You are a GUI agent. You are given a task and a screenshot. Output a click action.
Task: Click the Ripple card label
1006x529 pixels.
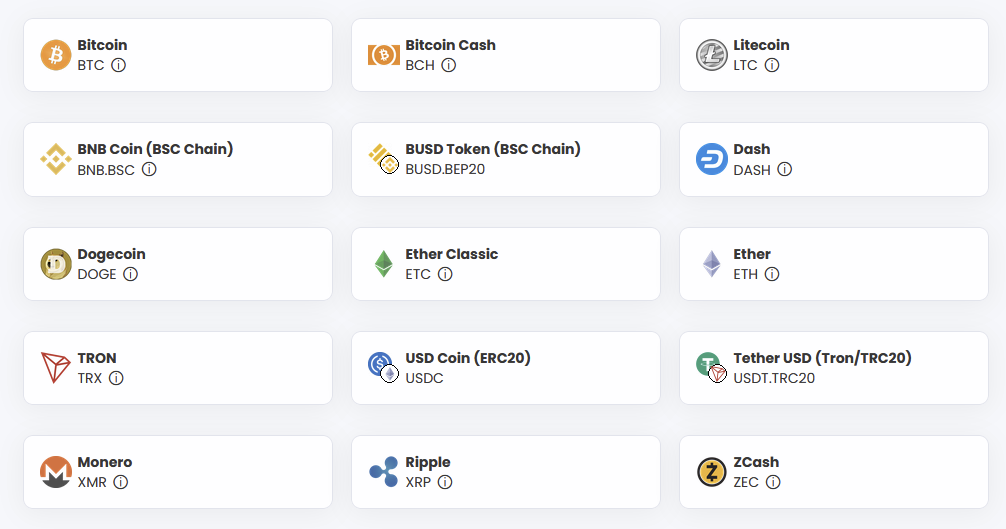pos(428,462)
